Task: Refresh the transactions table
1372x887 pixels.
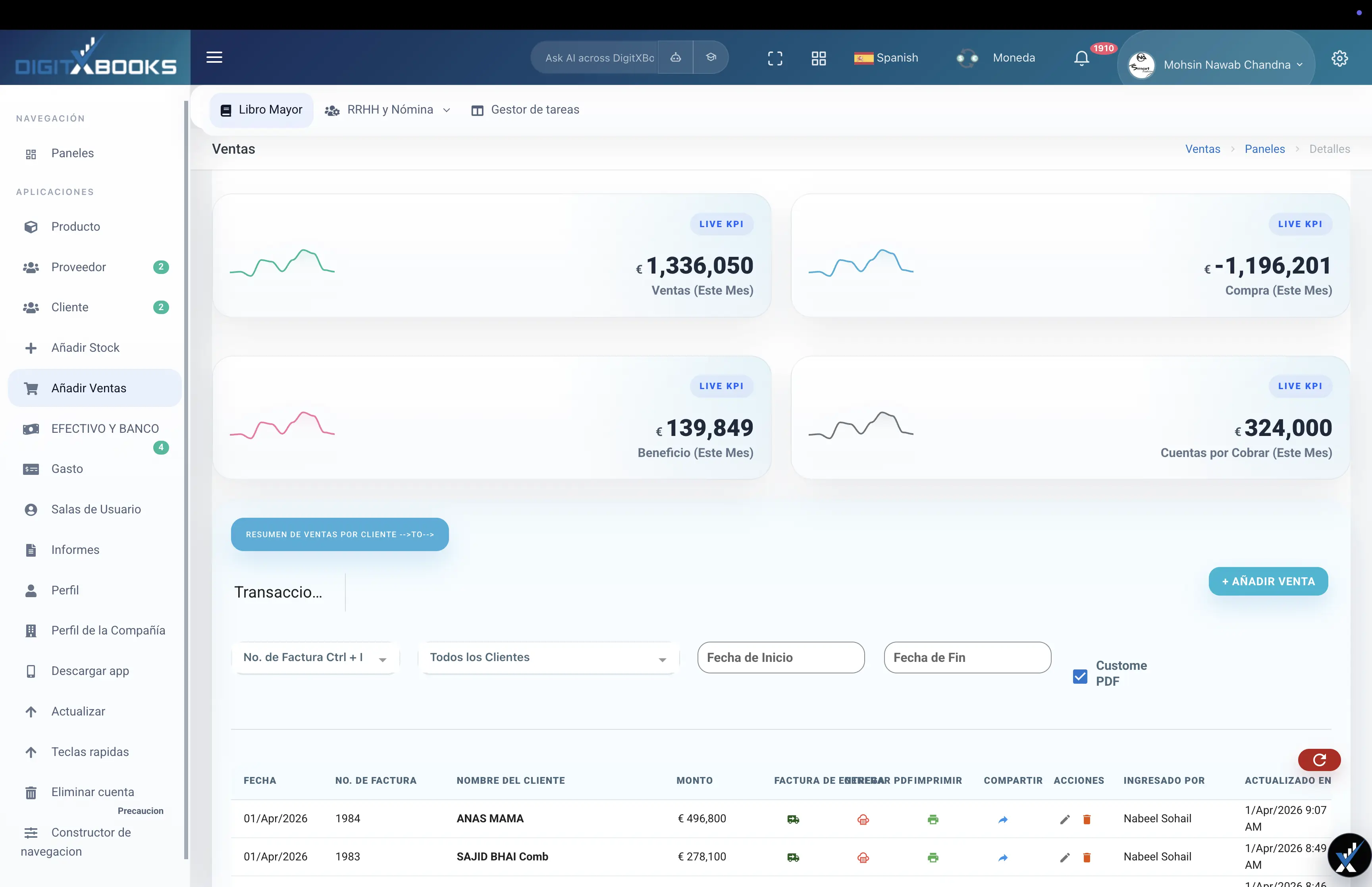Action: (x=1319, y=759)
